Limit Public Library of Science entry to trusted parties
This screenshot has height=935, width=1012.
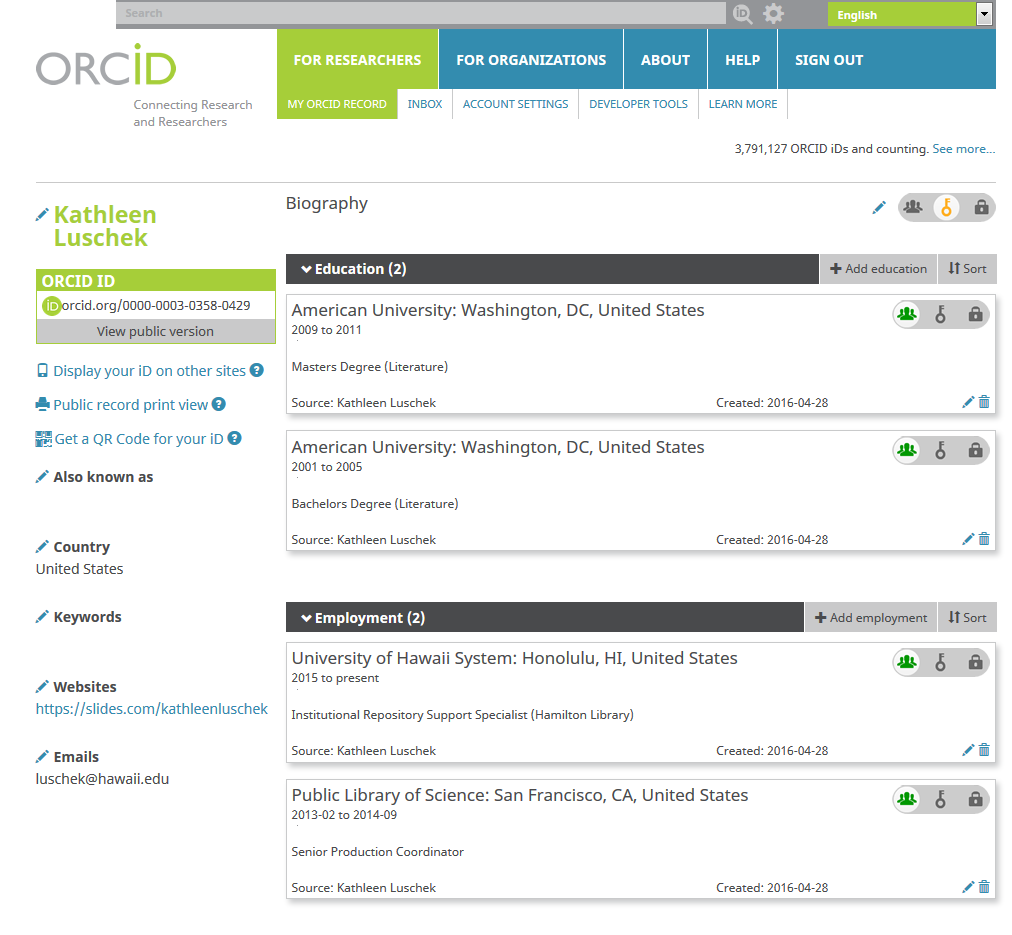940,799
